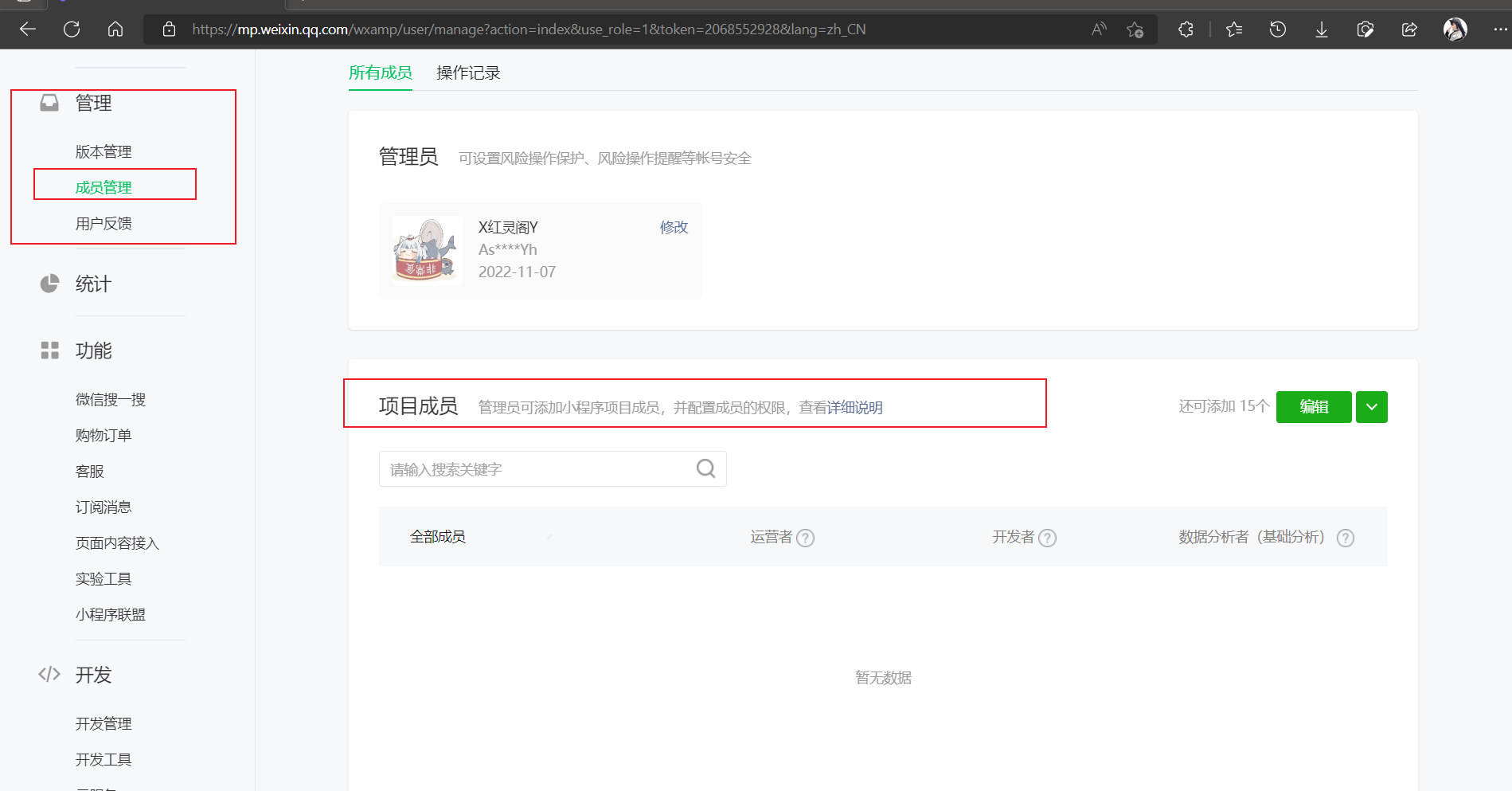Screen dimensions: 1512x791
Task: Open 统计 section in the sidebar
Action: (93, 284)
